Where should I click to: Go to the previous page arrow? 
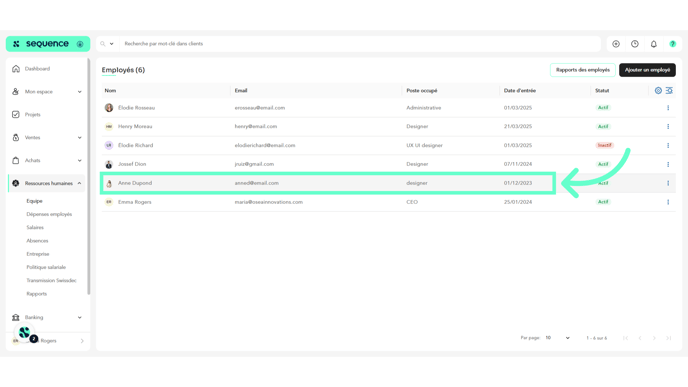coord(640,338)
